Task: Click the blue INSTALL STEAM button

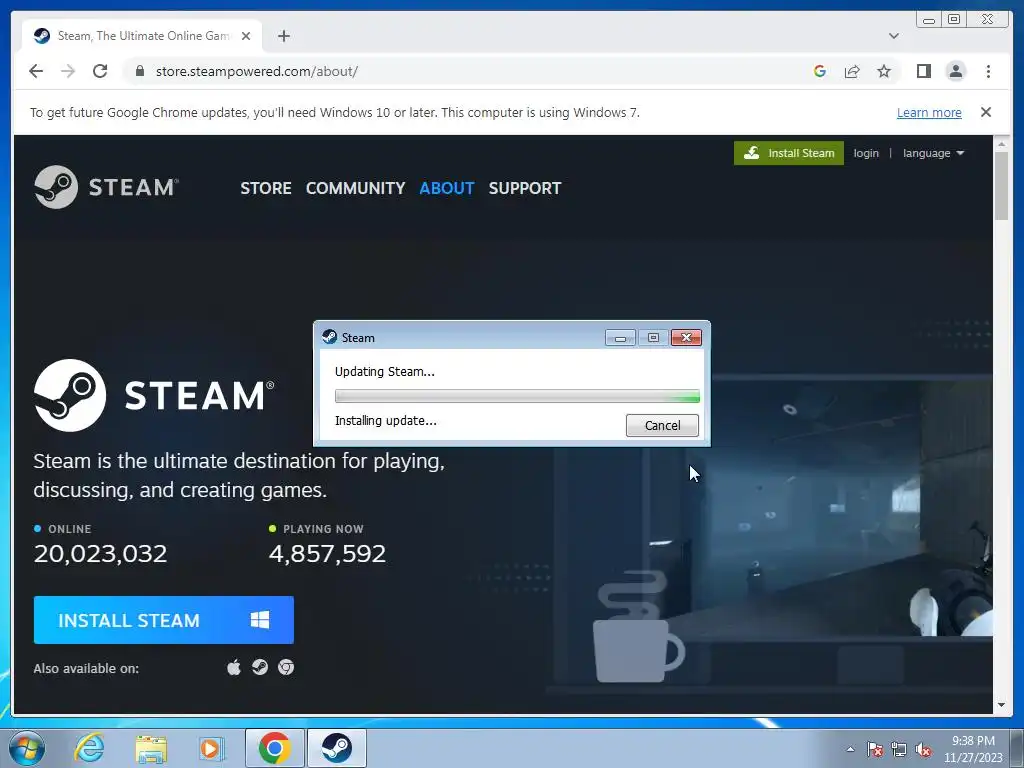Action: [x=164, y=620]
